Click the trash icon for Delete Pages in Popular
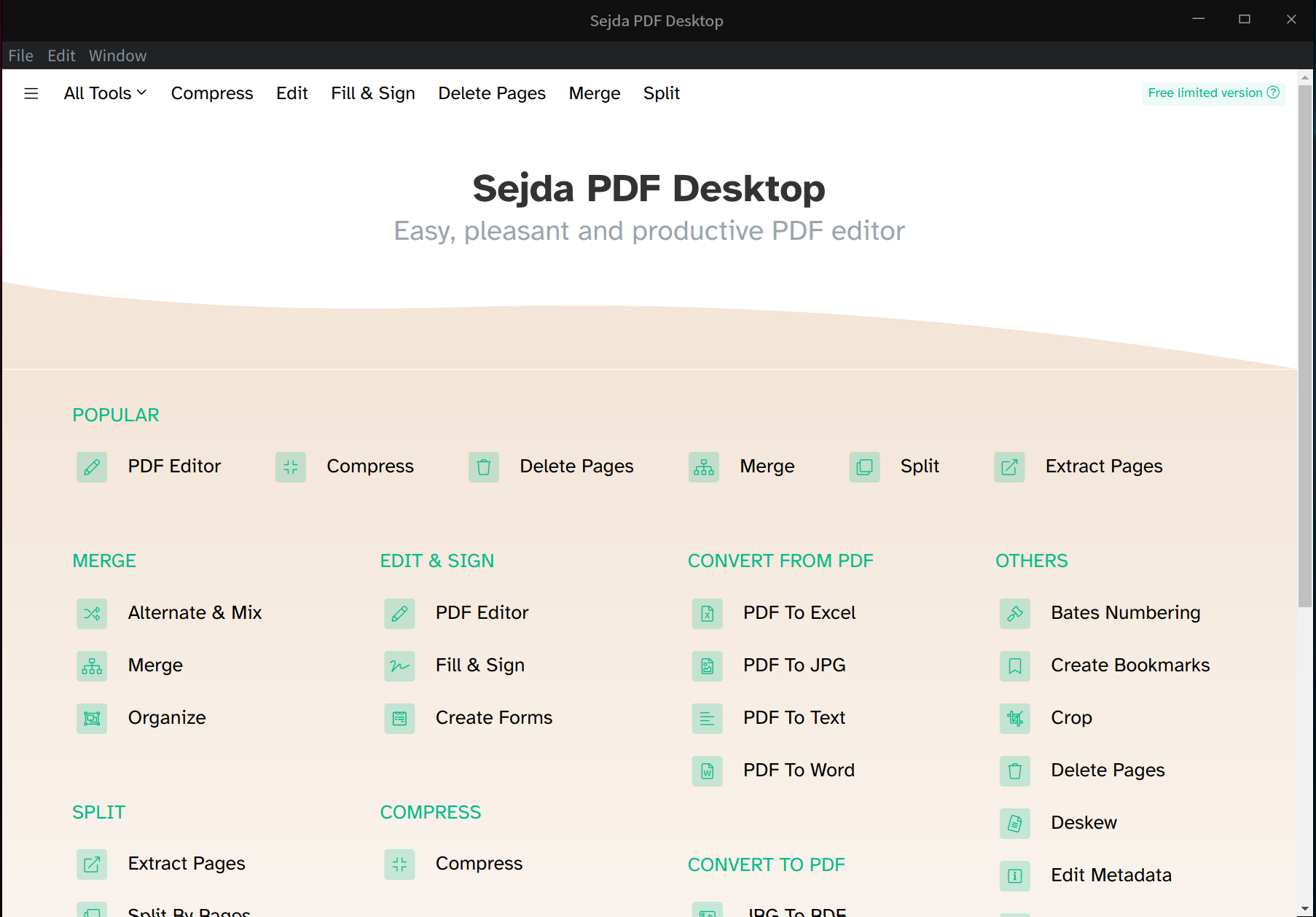 tap(483, 467)
